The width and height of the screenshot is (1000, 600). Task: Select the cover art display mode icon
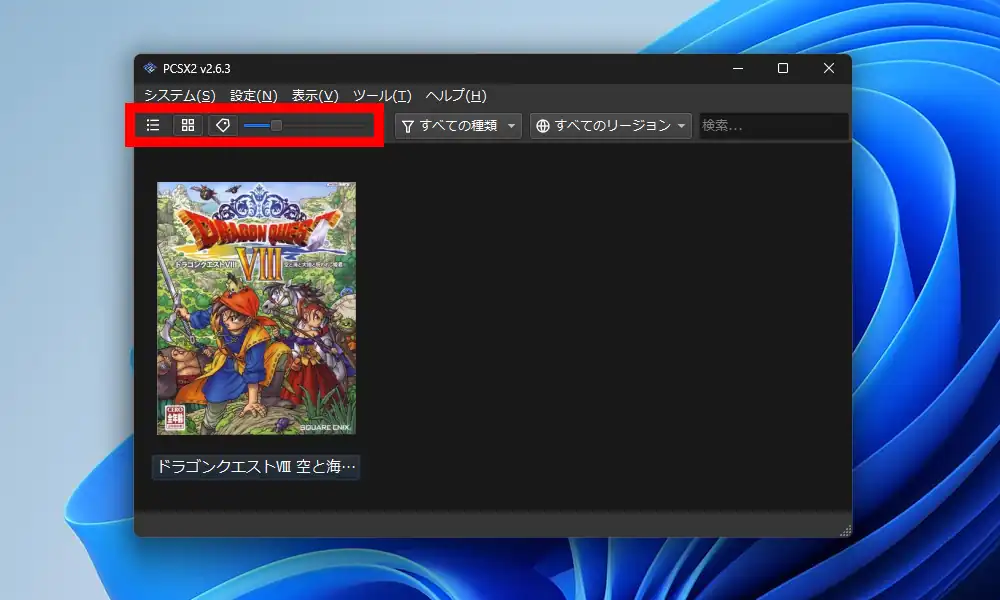coord(222,125)
